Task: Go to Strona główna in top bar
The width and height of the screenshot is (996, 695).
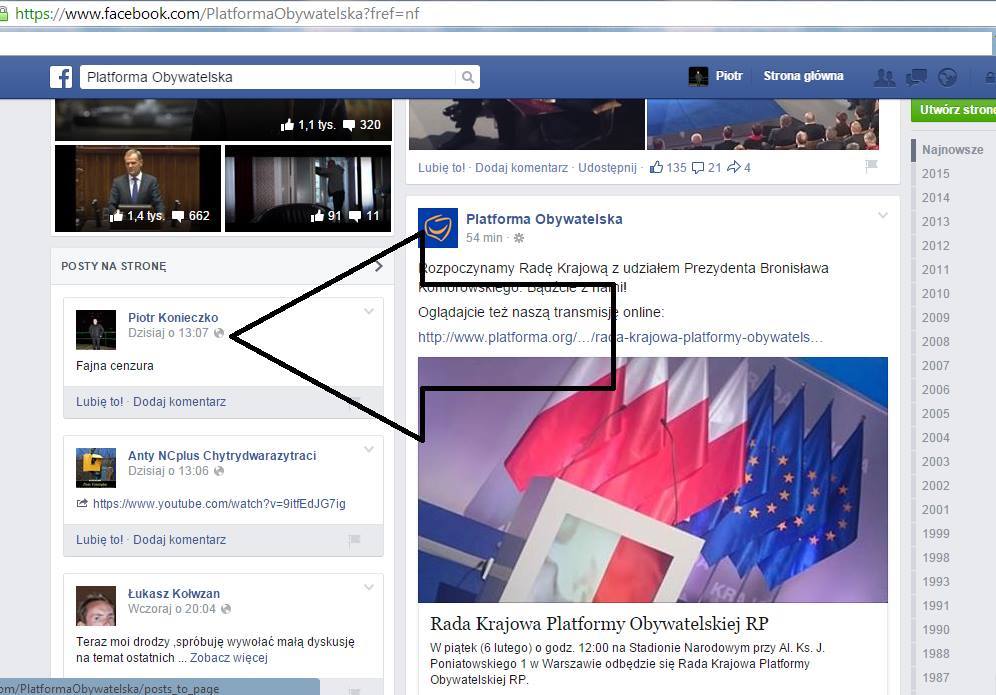Action: click(803, 76)
